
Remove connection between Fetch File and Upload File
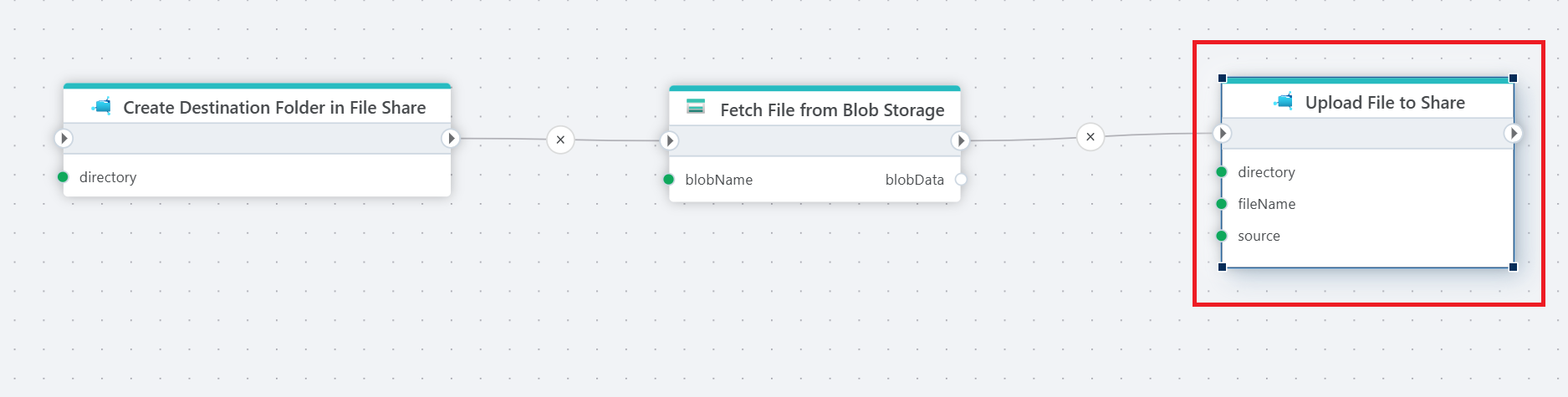[1090, 136]
